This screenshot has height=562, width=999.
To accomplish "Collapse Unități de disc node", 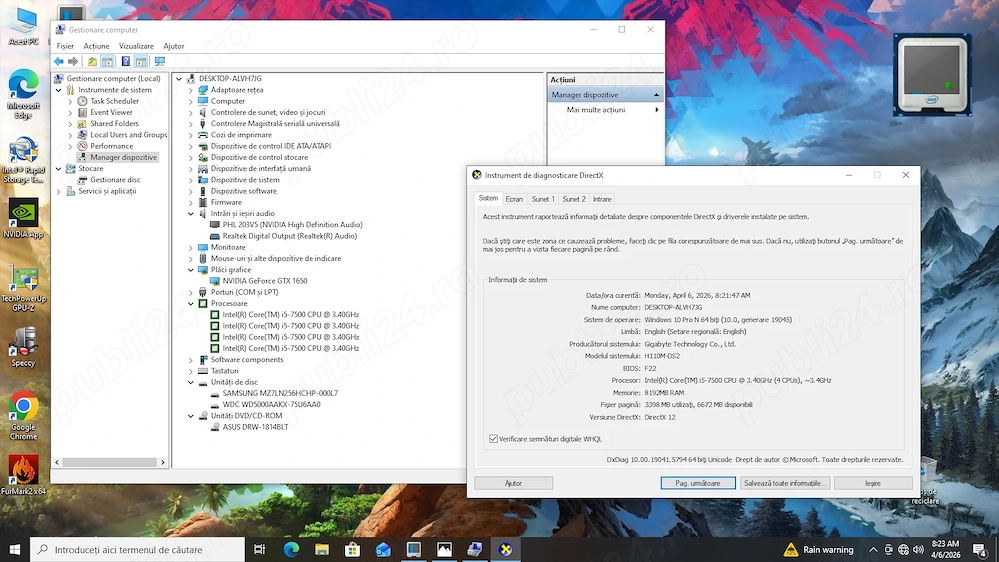I will coord(190,382).
